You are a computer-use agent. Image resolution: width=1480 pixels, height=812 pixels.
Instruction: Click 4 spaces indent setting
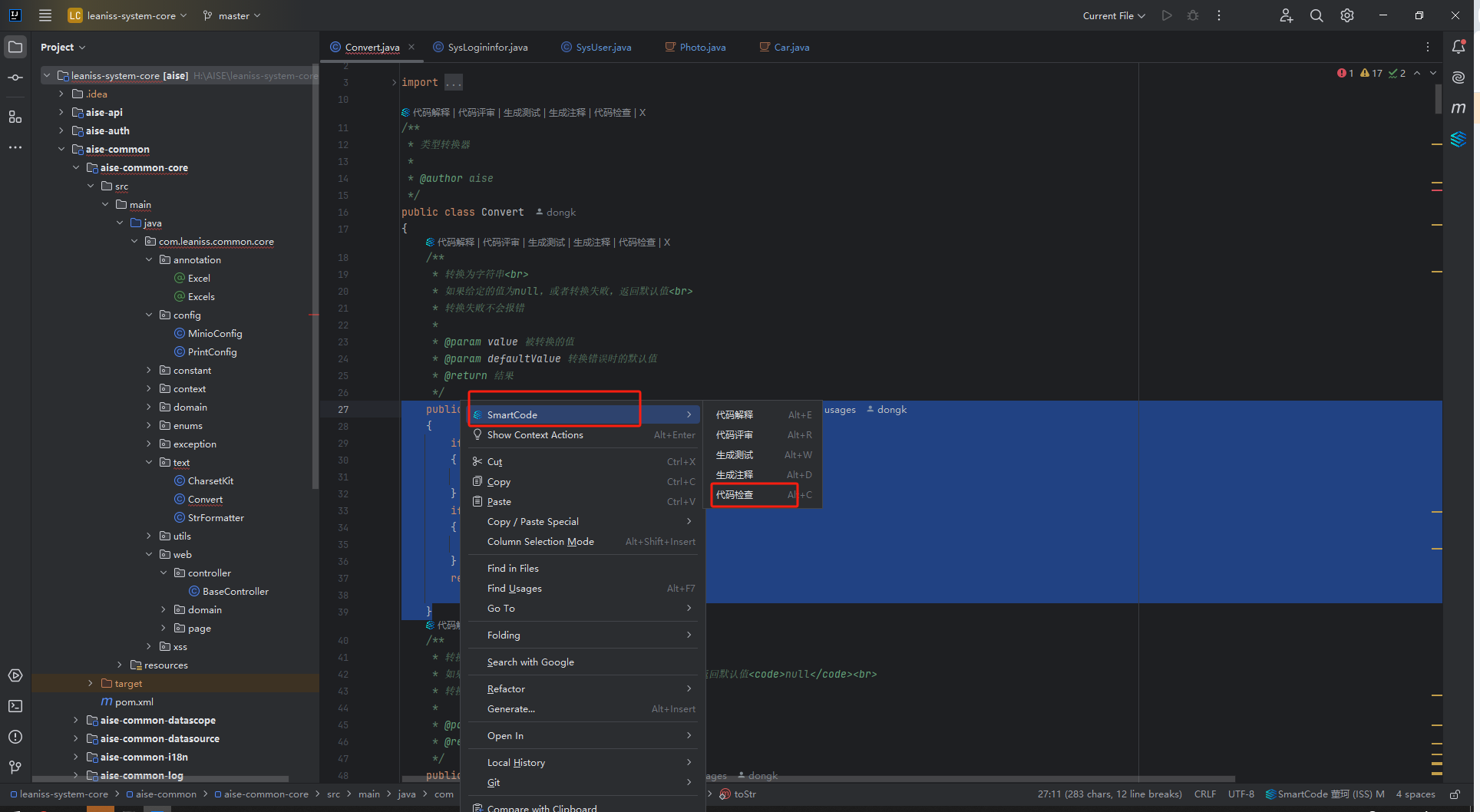click(1416, 794)
